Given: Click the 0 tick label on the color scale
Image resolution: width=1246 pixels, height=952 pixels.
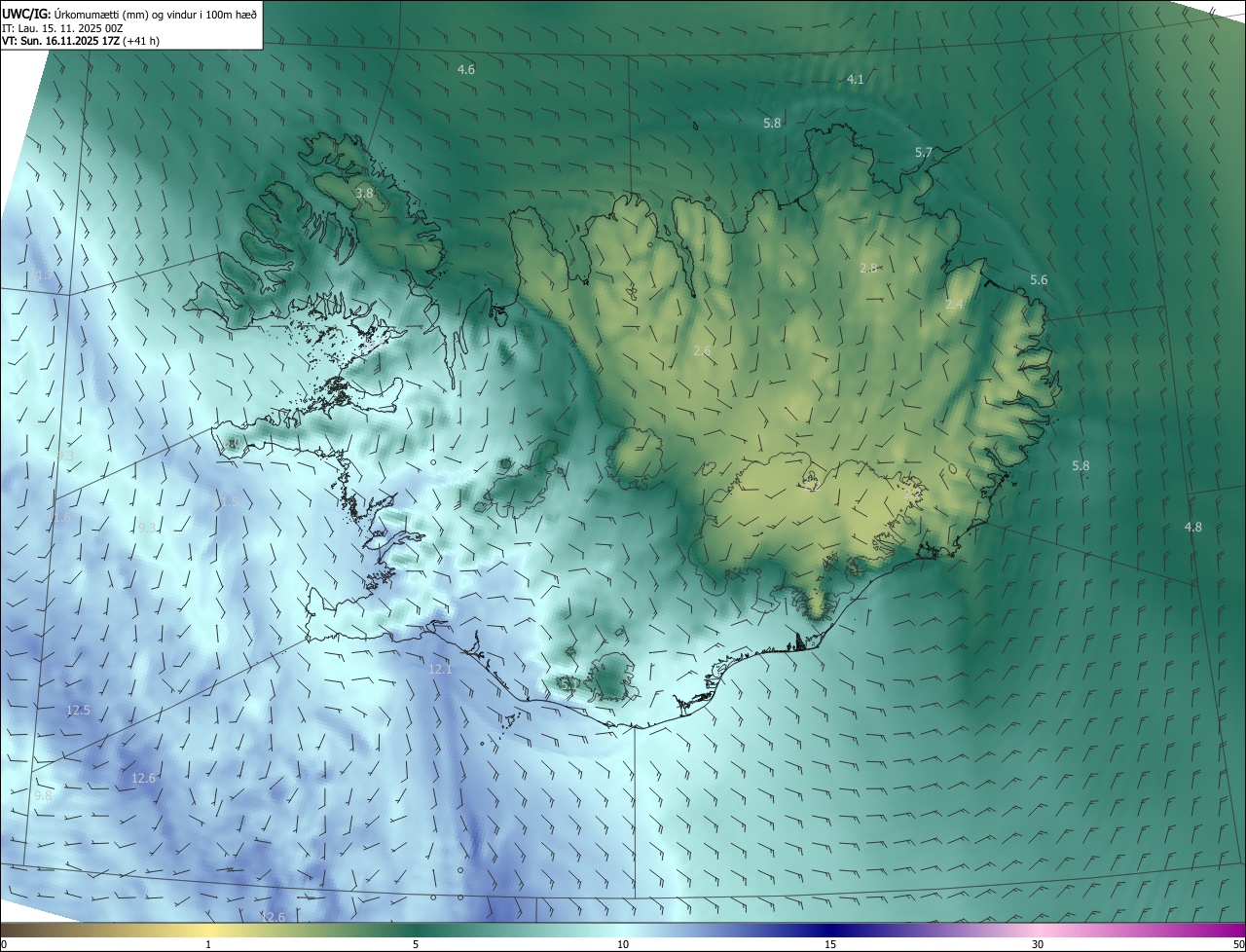Looking at the screenshot, I should [4, 944].
